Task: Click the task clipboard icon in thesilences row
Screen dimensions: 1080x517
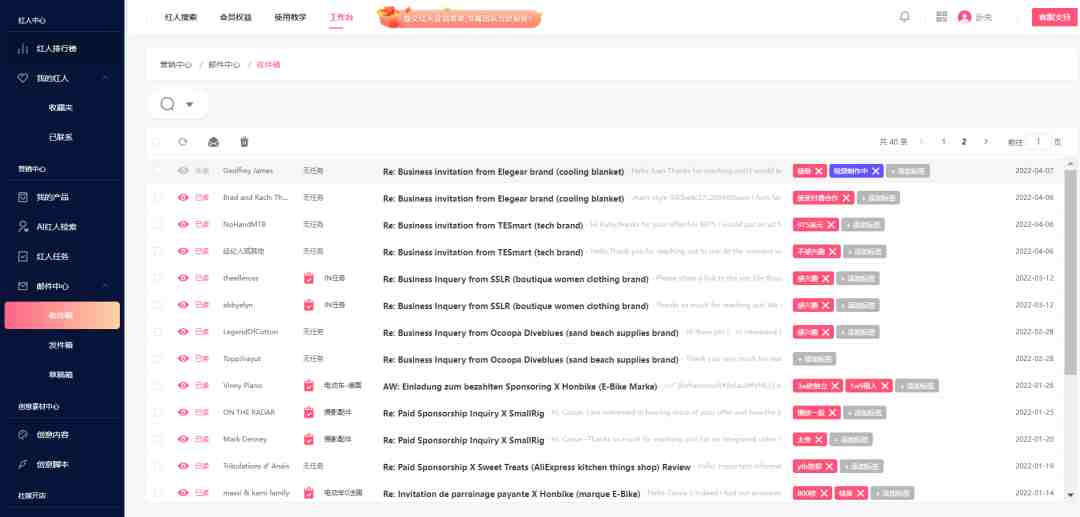Action: coord(309,278)
